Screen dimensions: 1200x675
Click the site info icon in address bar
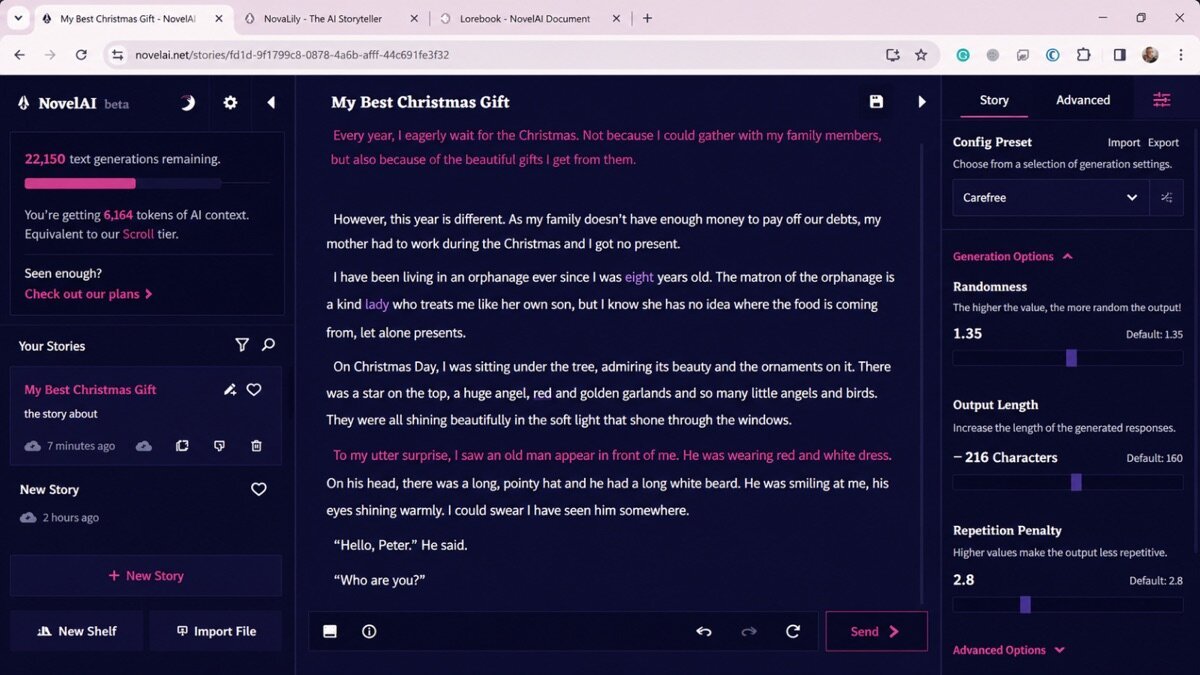click(x=117, y=55)
